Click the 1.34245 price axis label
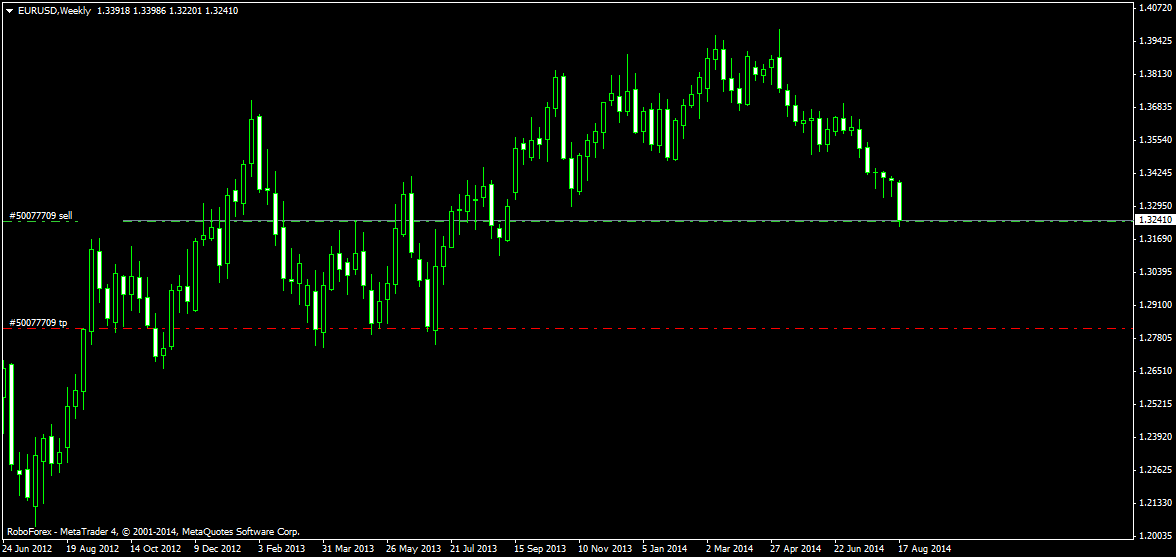Image resolution: width=1176 pixels, height=557 pixels. [1155, 172]
